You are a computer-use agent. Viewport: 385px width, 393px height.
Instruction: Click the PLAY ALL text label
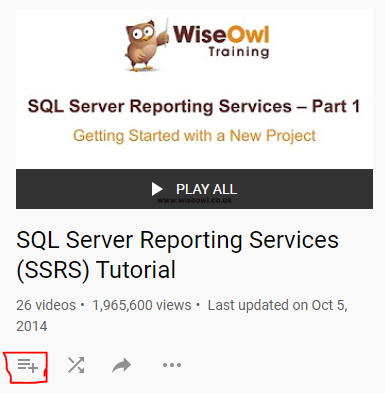(206, 189)
